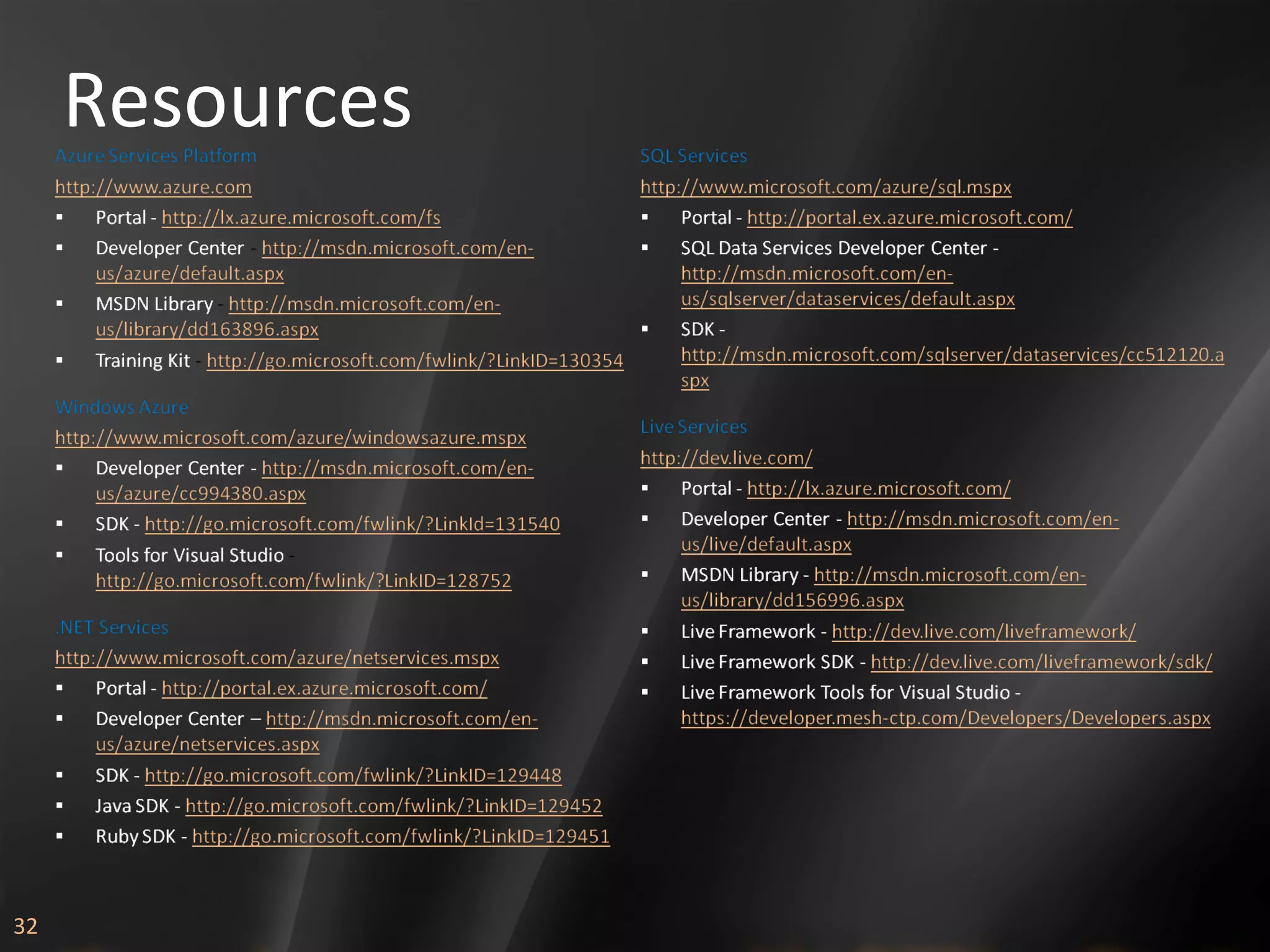Image resolution: width=1270 pixels, height=952 pixels.
Task: Open .NET Services SDK link LinkID=129448
Action: pyautogui.click(x=353, y=775)
